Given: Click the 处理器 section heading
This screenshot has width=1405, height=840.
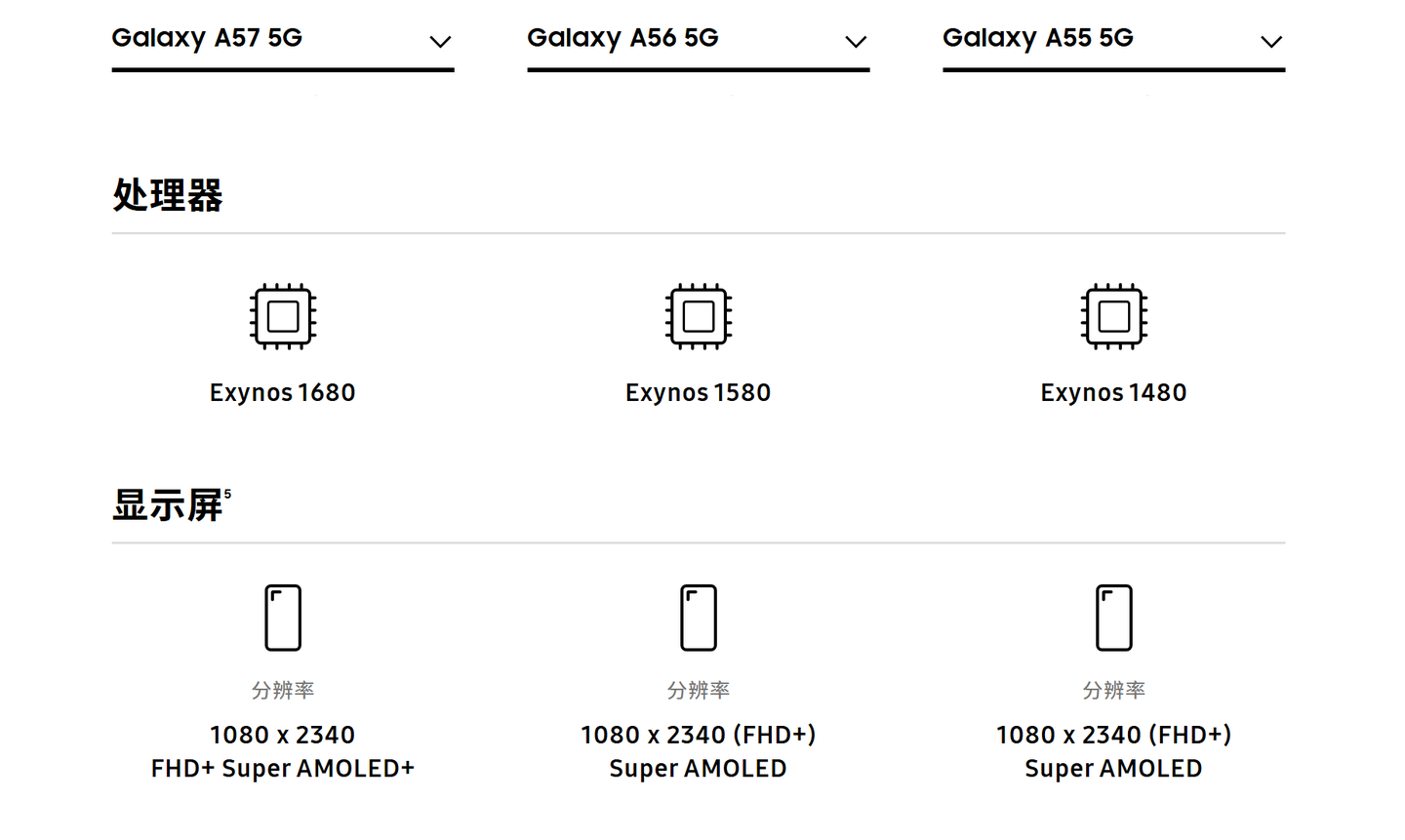Looking at the screenshot, I should [168, 195].
